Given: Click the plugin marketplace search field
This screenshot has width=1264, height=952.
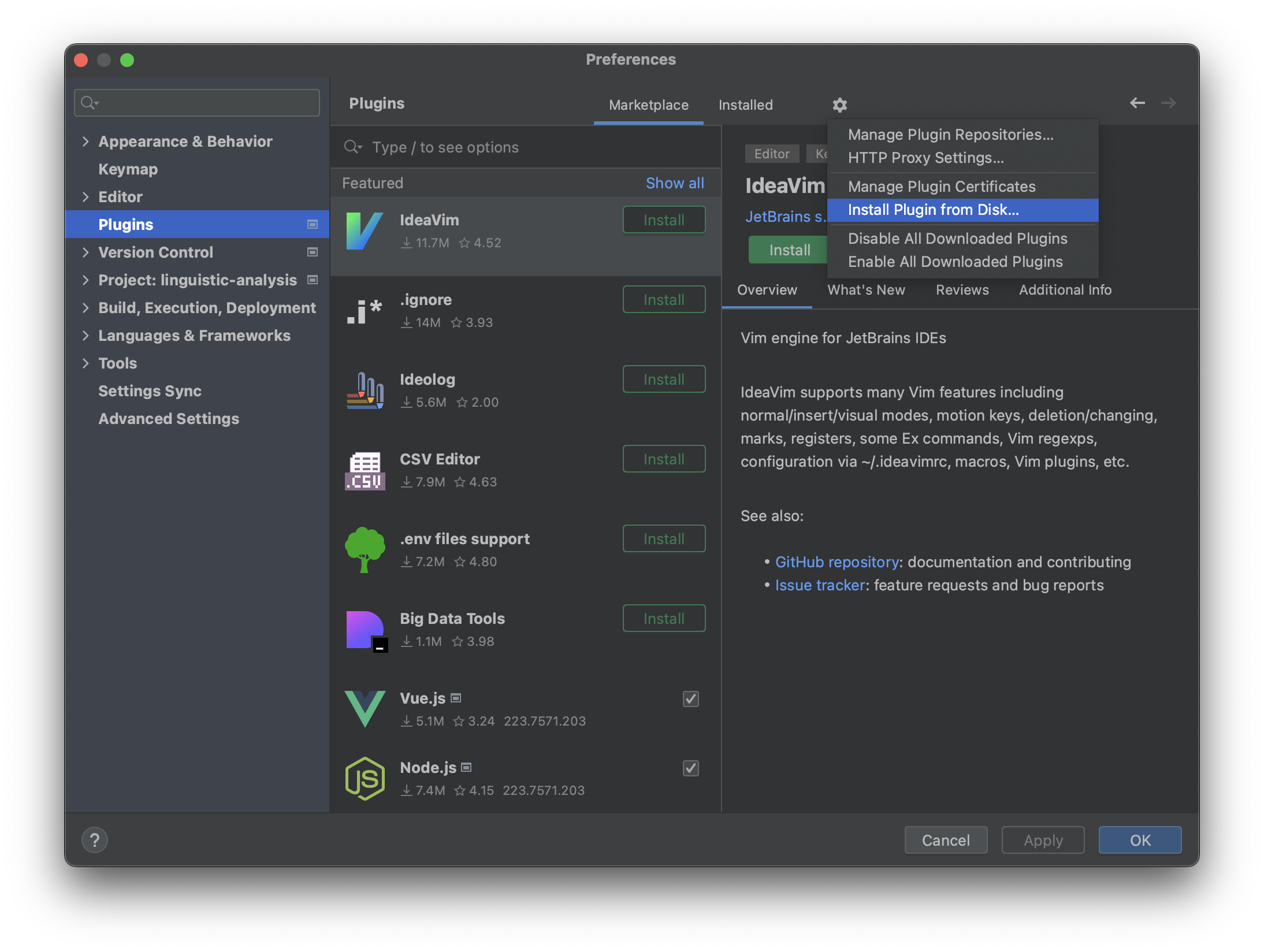Looking at the screenshot, I should click(520, 147).
